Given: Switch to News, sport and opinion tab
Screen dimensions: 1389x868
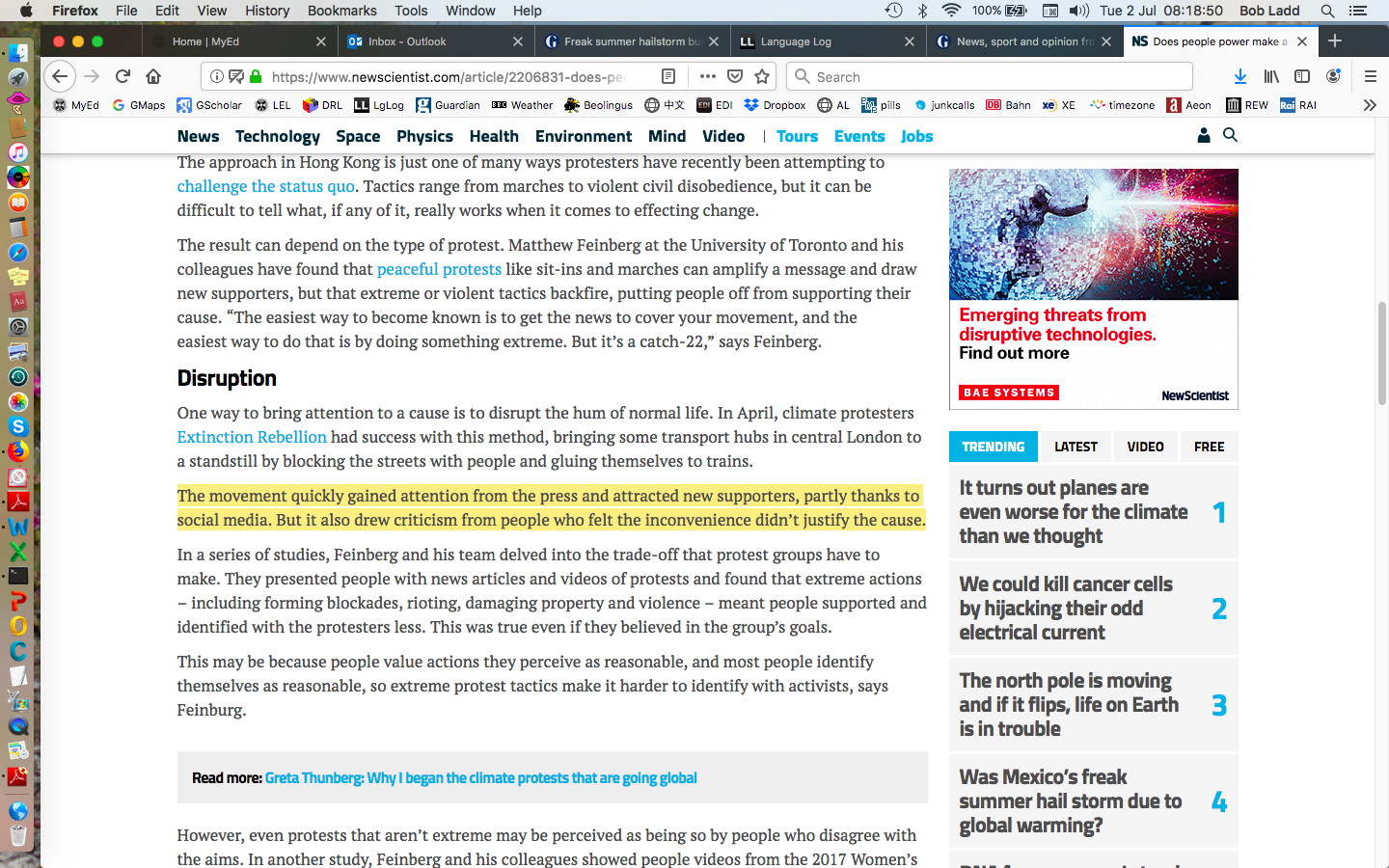Looking at the screenshot, I should (1024, 41).
